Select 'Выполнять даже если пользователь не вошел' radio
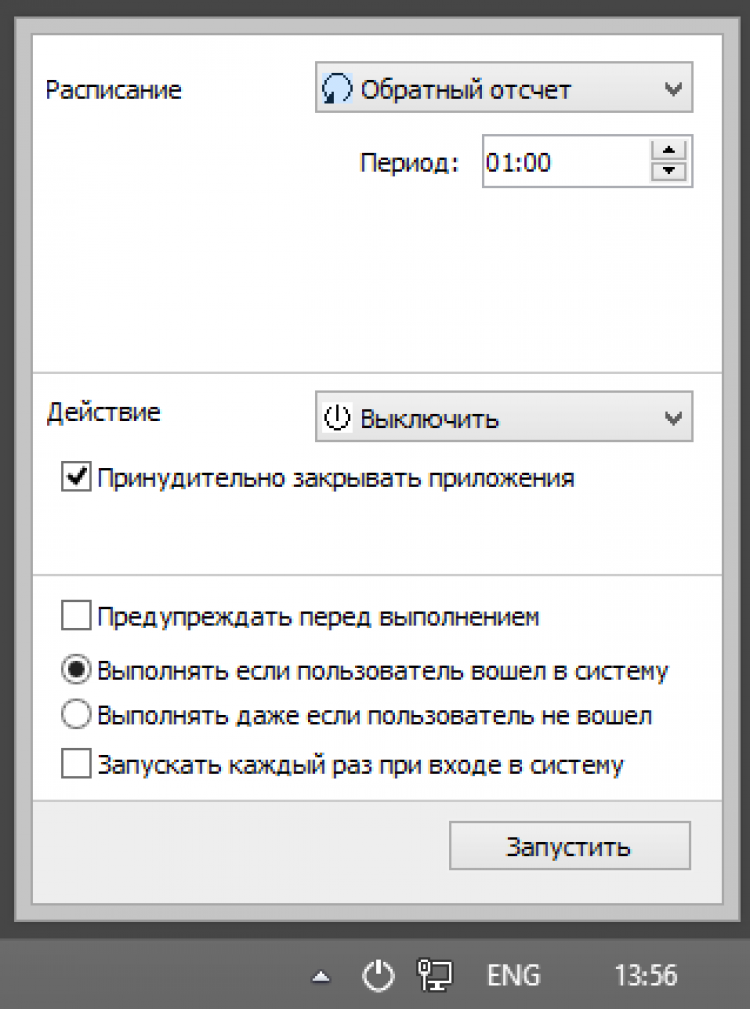Image resolution: width=750 pixels, height=1009 pixels. (x=76, y=716)
